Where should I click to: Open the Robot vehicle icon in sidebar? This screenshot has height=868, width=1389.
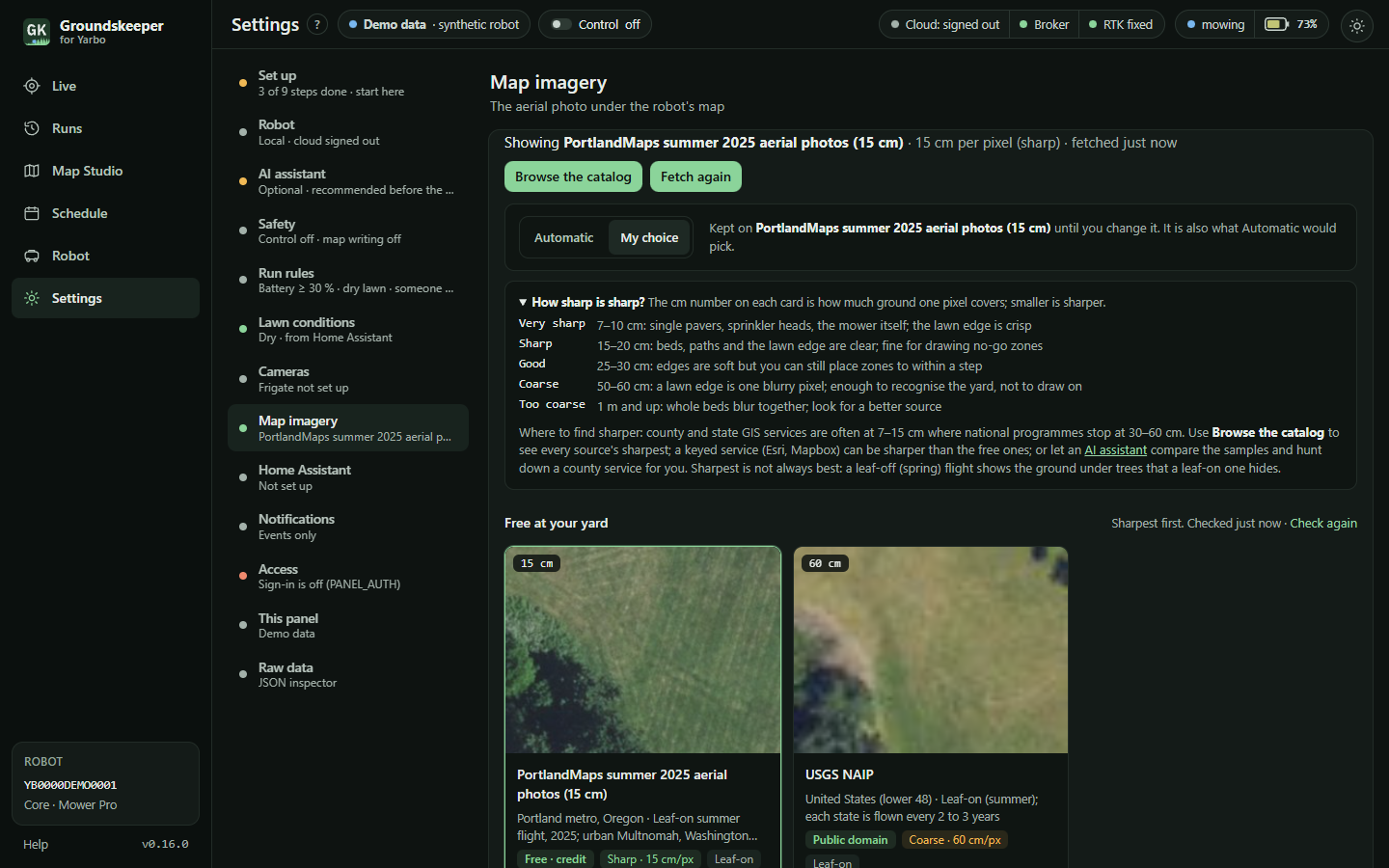32,256
